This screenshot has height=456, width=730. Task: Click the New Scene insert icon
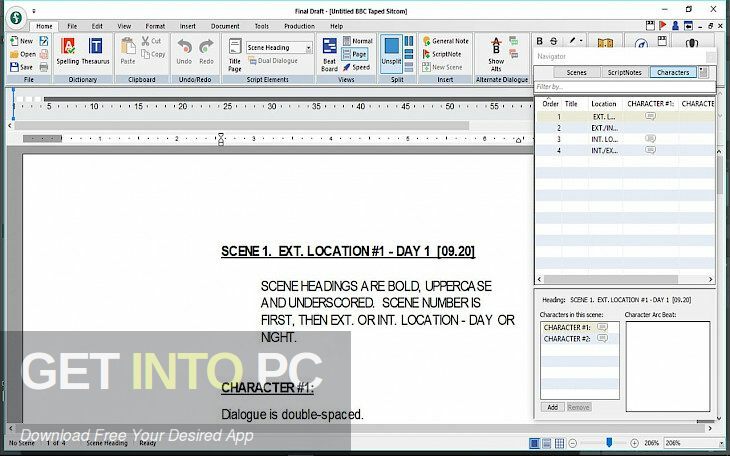(x=426, y=67)
